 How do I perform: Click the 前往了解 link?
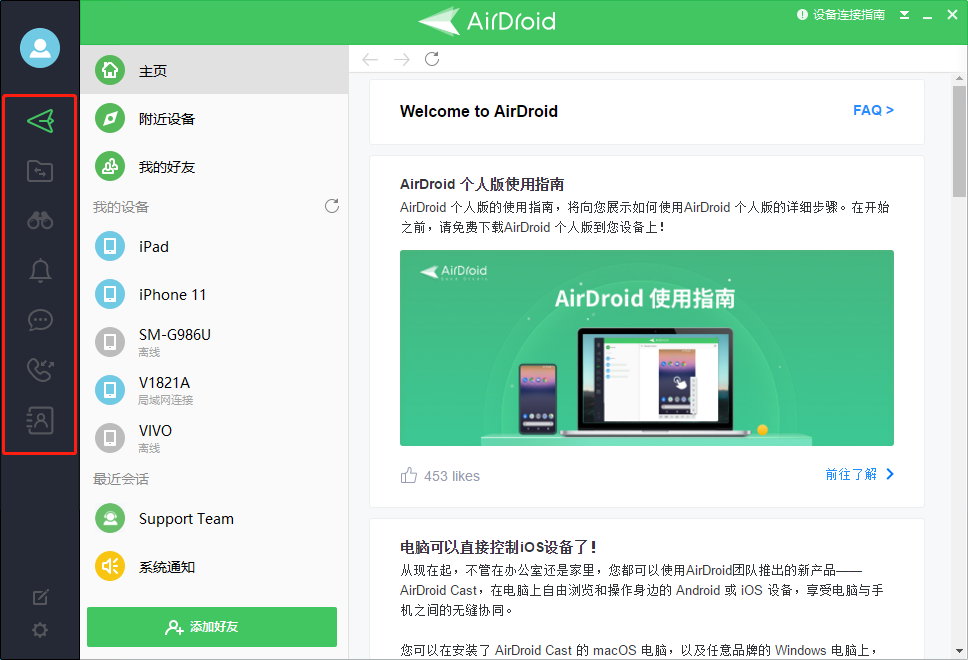859,474
